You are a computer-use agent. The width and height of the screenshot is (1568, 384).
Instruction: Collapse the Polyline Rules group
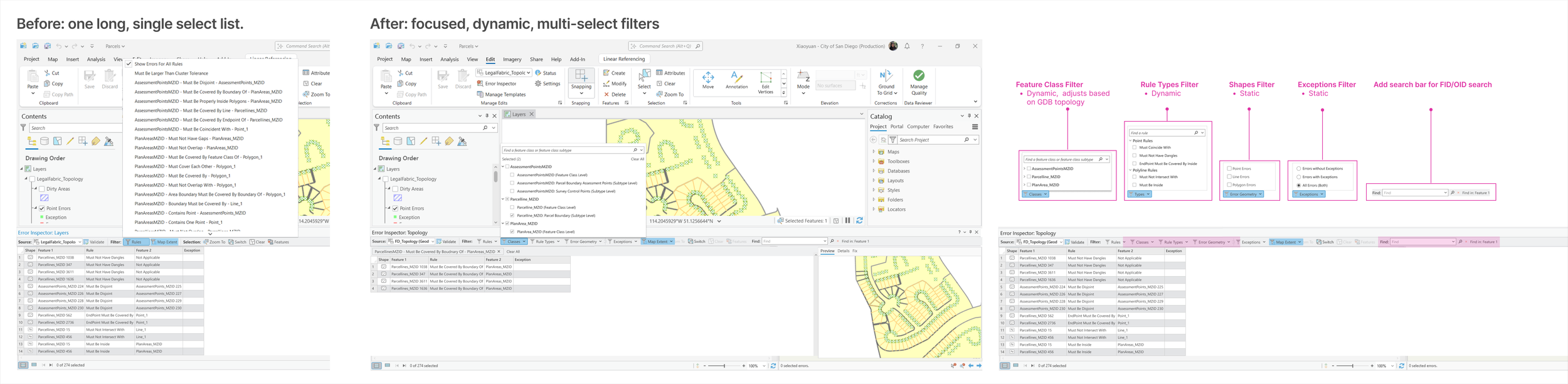1130,170
